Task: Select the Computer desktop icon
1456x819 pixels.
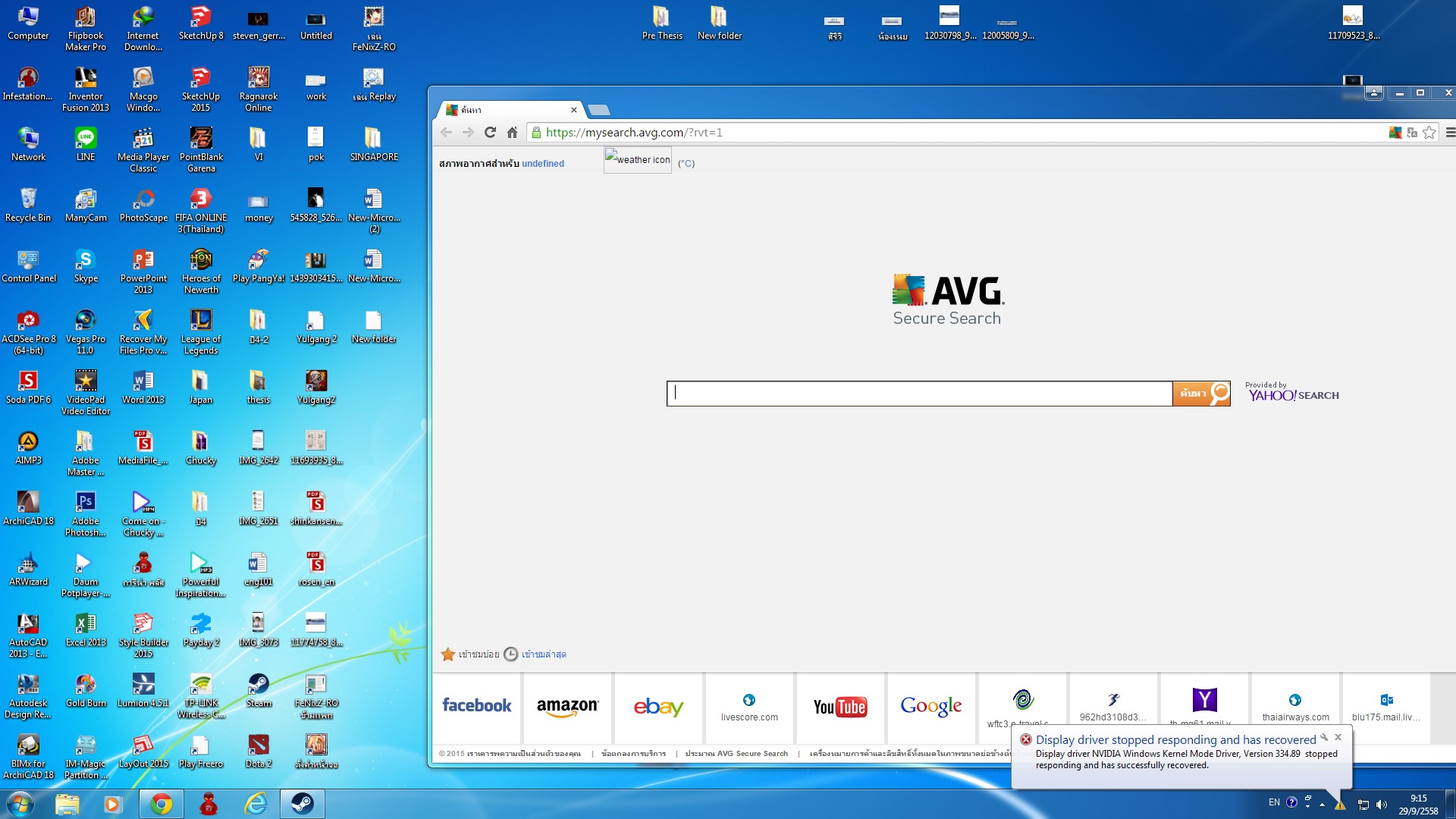Action: click(x=28, y=23)
